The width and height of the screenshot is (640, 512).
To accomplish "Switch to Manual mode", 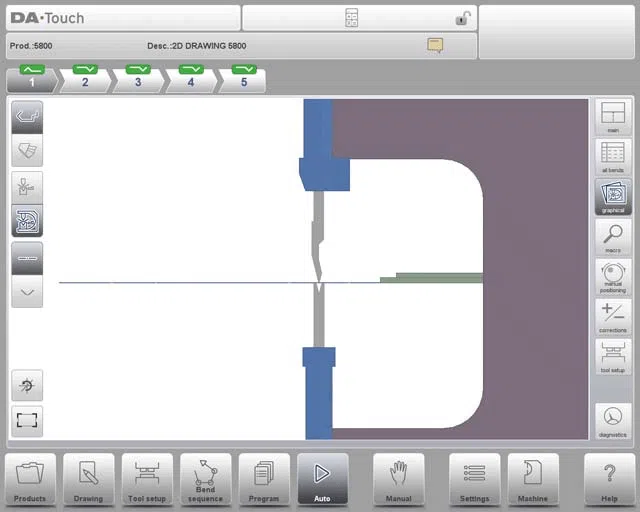I will pyautogui.click(x=398, y=479).
